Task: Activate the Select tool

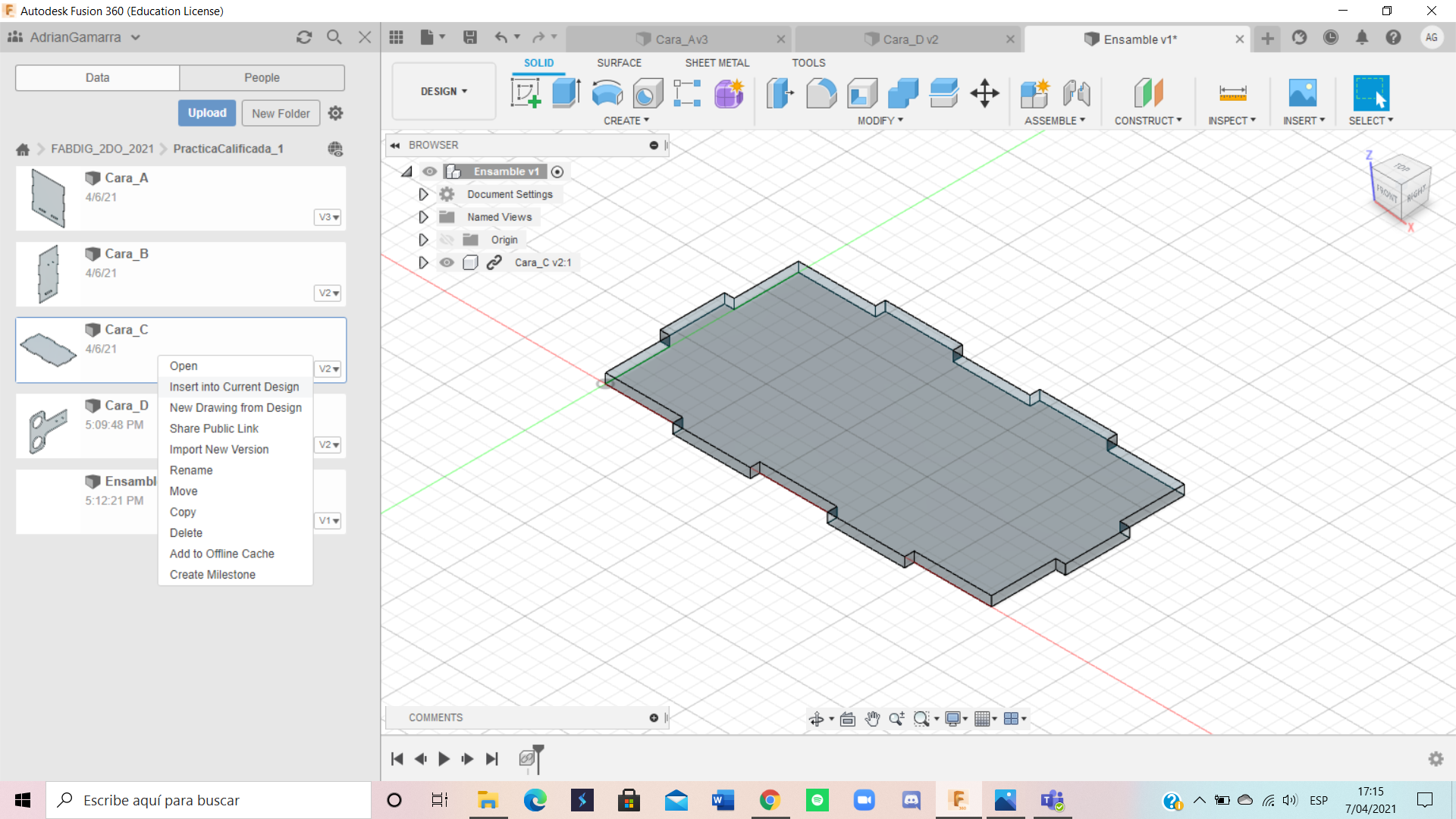Action: pyautogui.click(x=1371, y=93)
